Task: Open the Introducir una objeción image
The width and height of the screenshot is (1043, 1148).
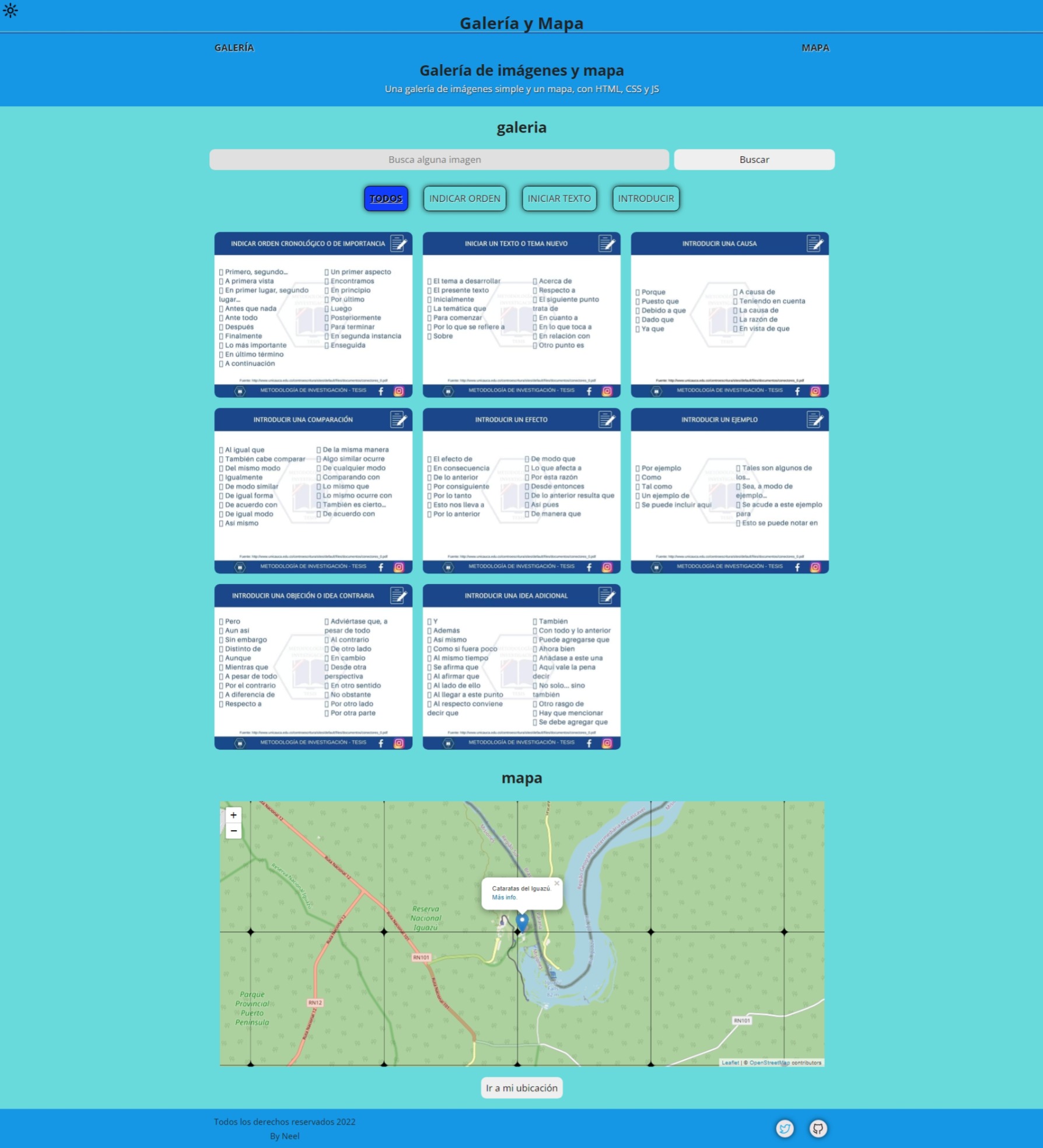Action: 313,667
